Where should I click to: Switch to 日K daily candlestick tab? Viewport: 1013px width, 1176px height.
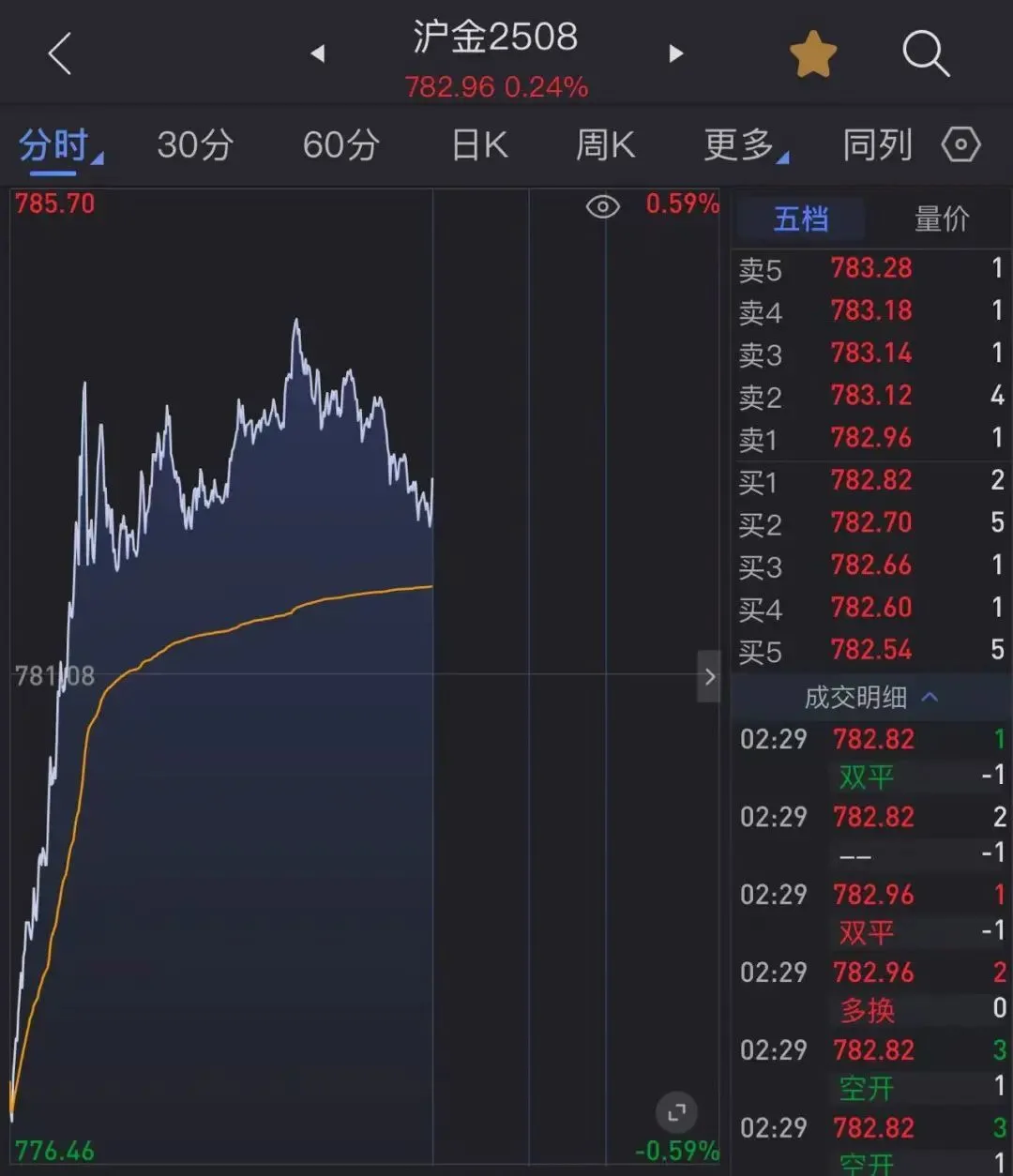pyautogui.click(x=479, y=145)
